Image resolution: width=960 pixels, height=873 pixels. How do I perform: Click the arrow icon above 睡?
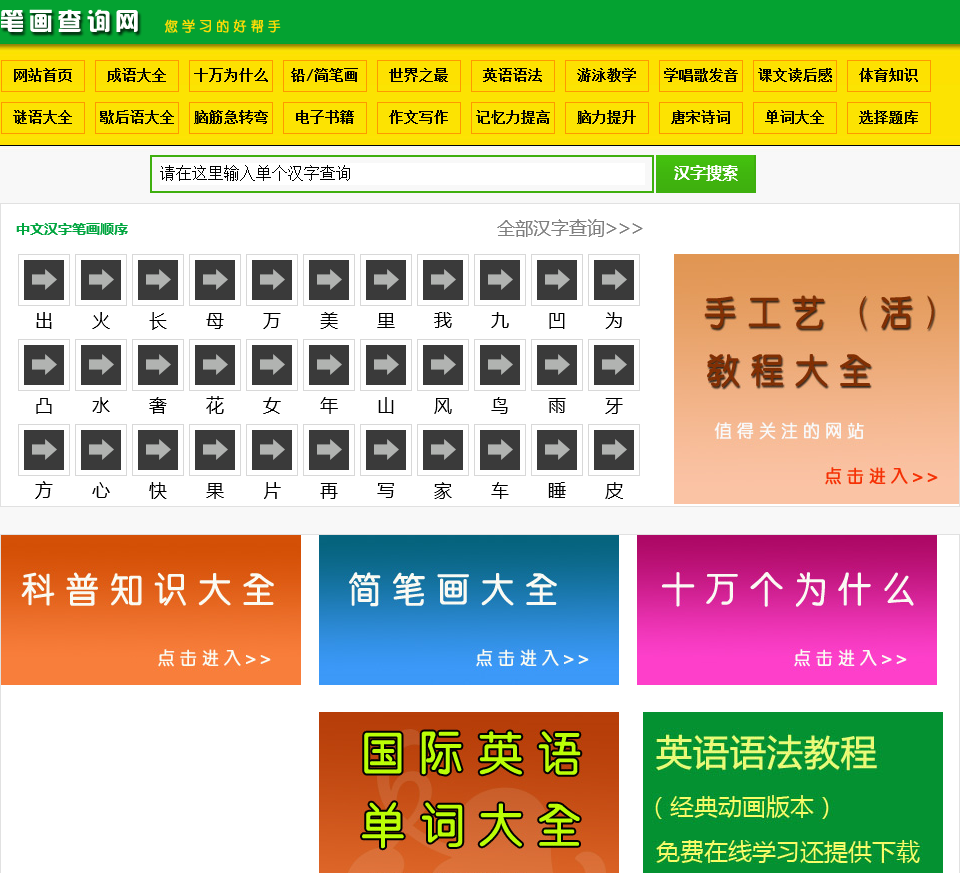[557, 450]
